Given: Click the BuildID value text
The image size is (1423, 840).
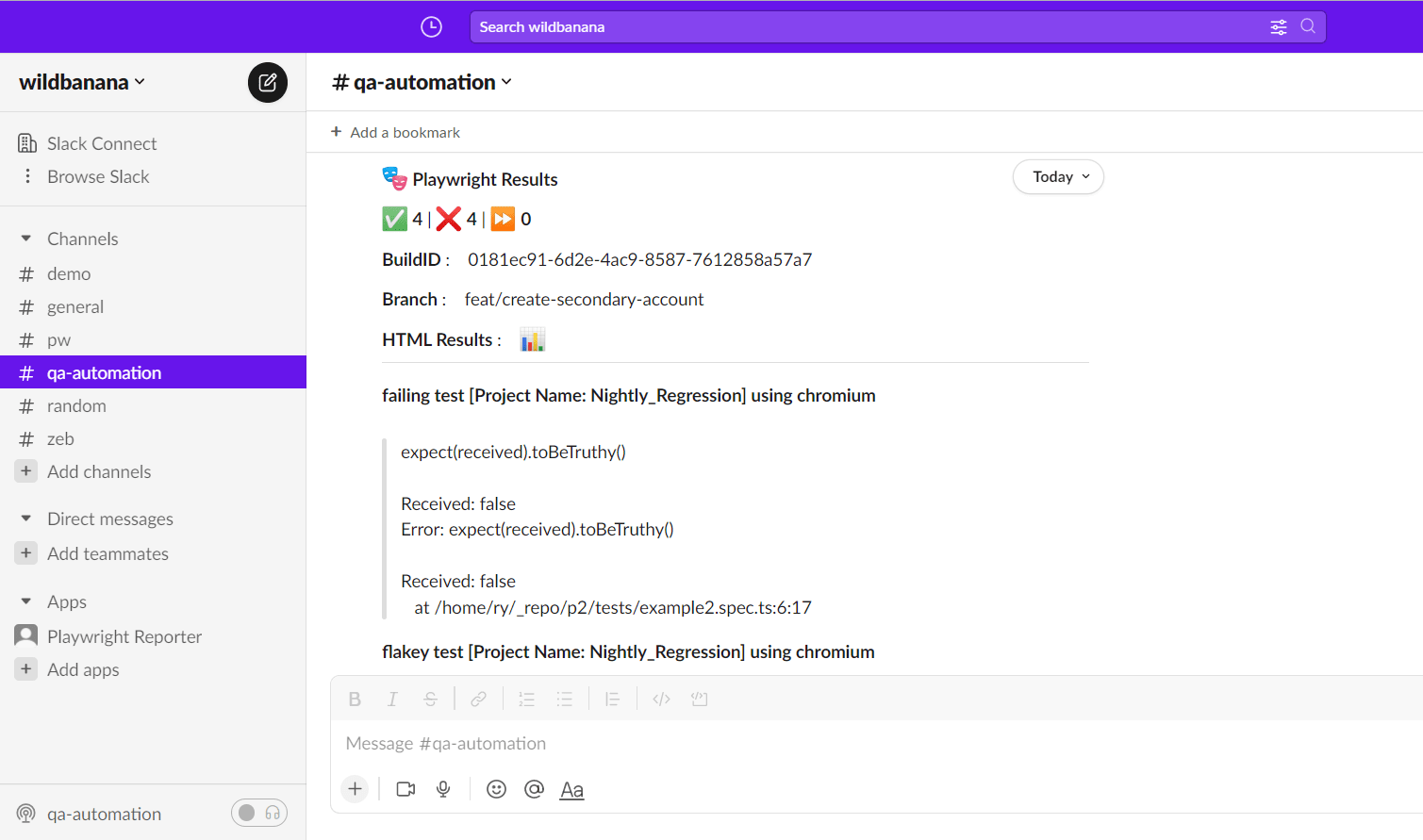Looking at the screenshot, I should coord(639,259).
